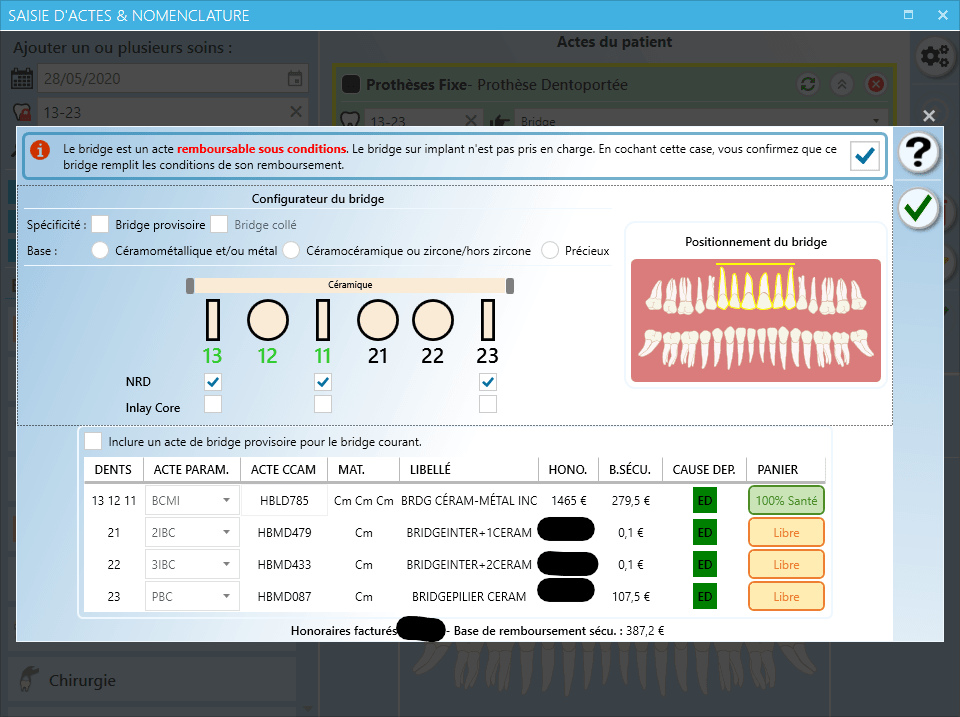Click the intermediate tooth 12 circle
This screenshot has height=717, width=960.
(x=267, y=320)
